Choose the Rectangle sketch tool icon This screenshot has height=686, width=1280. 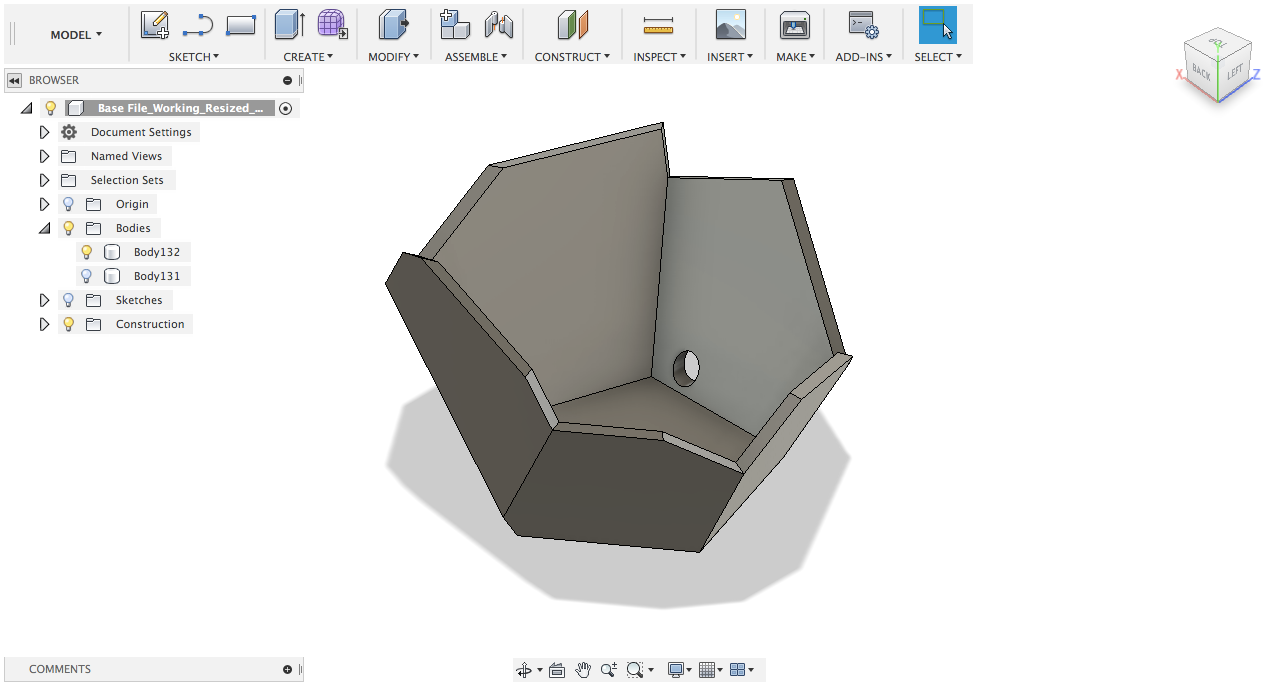point(241,25)
